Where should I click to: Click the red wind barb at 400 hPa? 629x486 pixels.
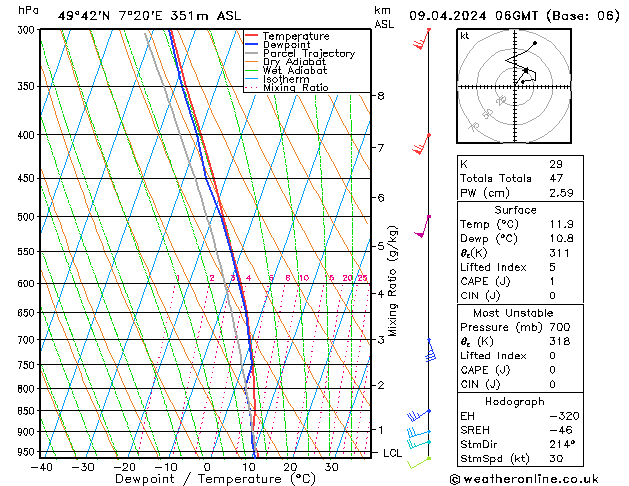pyautogui.click(x=423, y=144)
